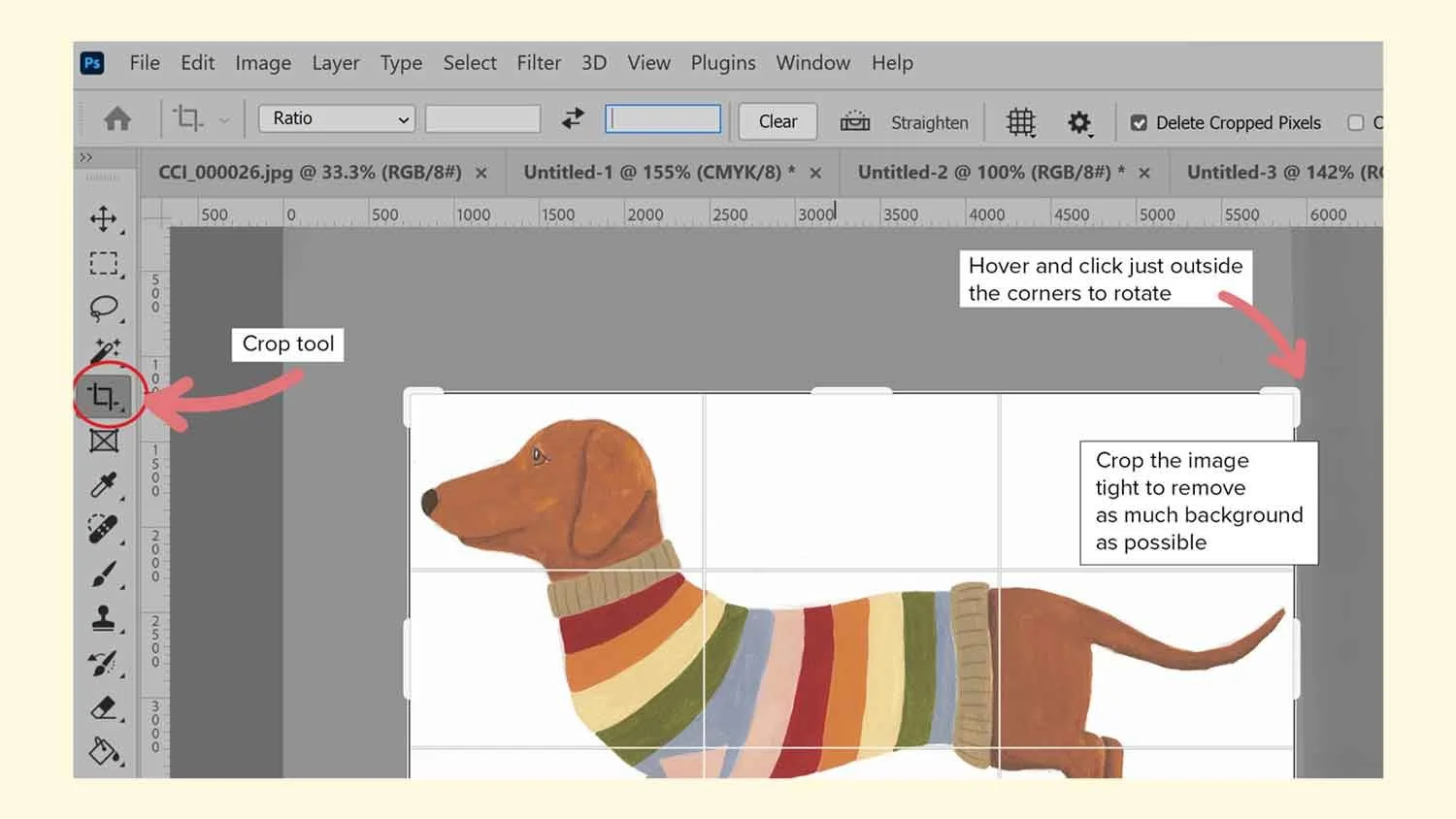
Task: Open the crop overlay options grid icon
Action: click(1020, 122)
